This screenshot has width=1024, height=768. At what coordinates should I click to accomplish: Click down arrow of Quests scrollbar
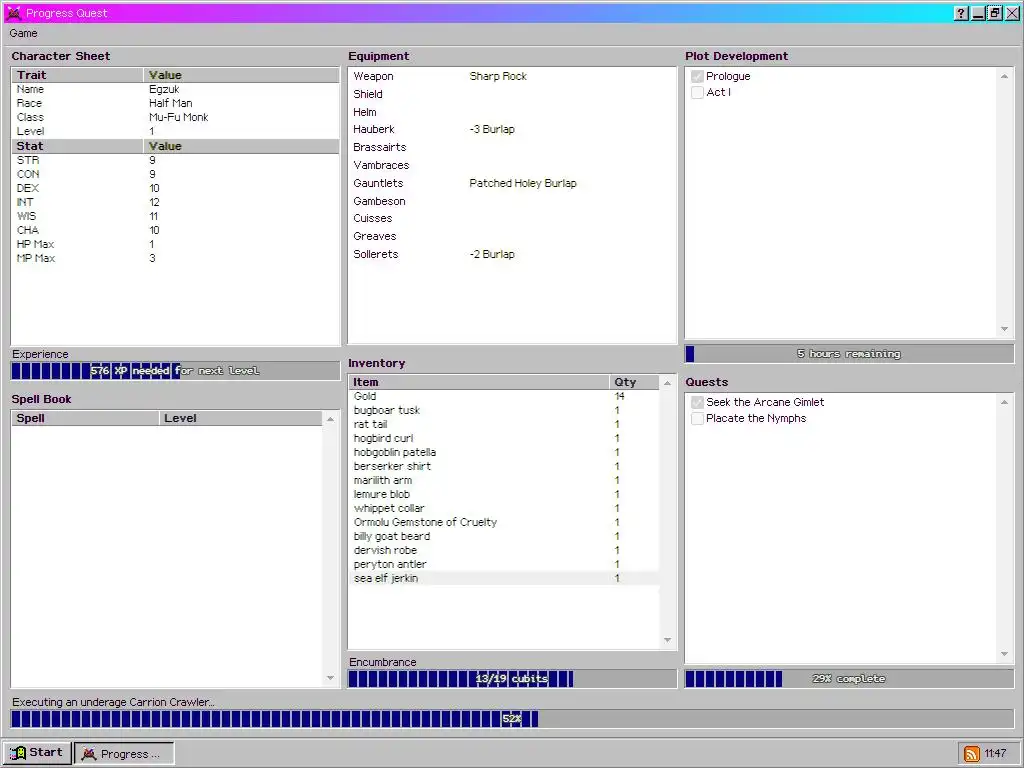1004,654
